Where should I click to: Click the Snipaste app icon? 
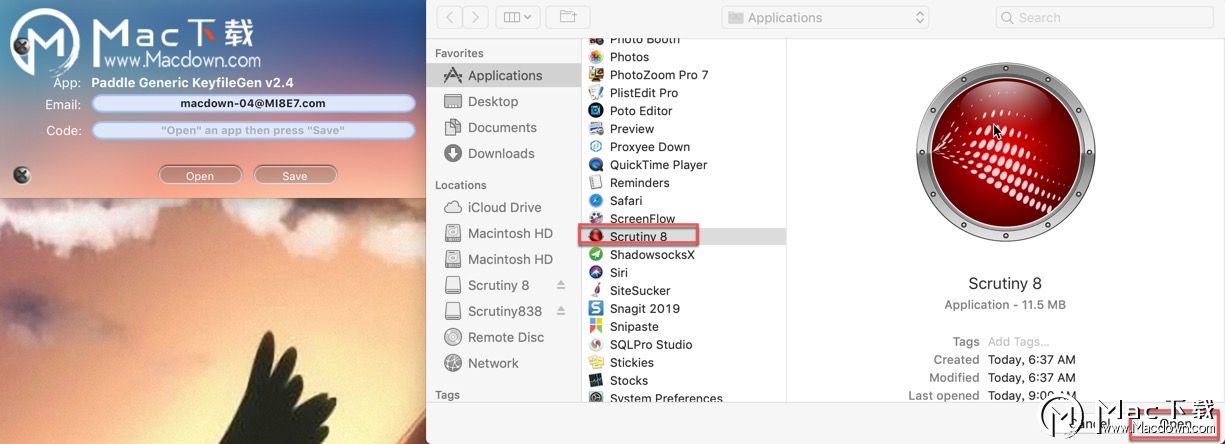[596, 327]
